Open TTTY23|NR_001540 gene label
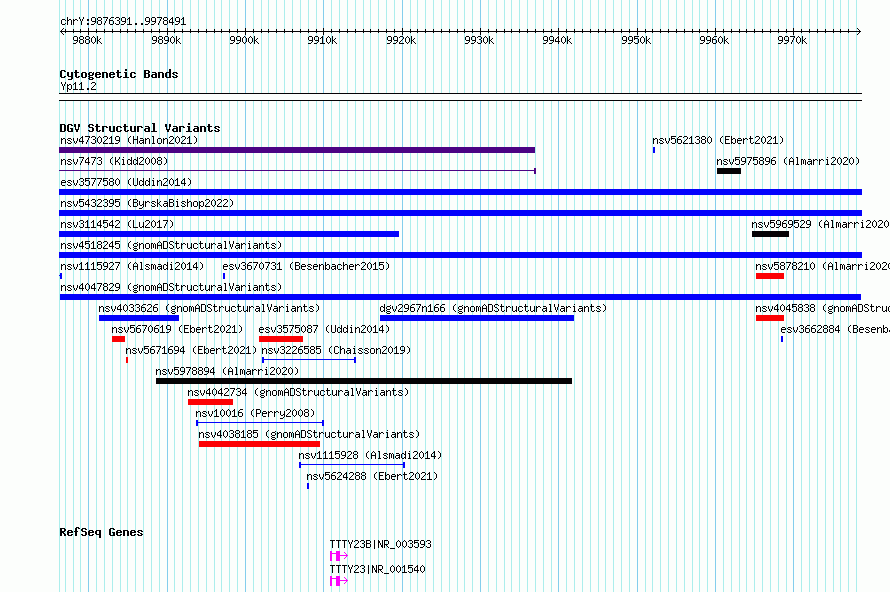Image resolution: width=890 pixels, height=592 pixels. tap(377, 569)
